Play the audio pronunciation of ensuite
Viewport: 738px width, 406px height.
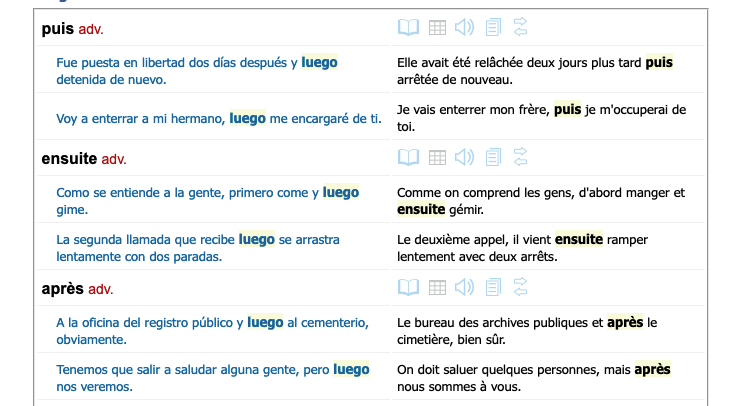click(464, 157)
